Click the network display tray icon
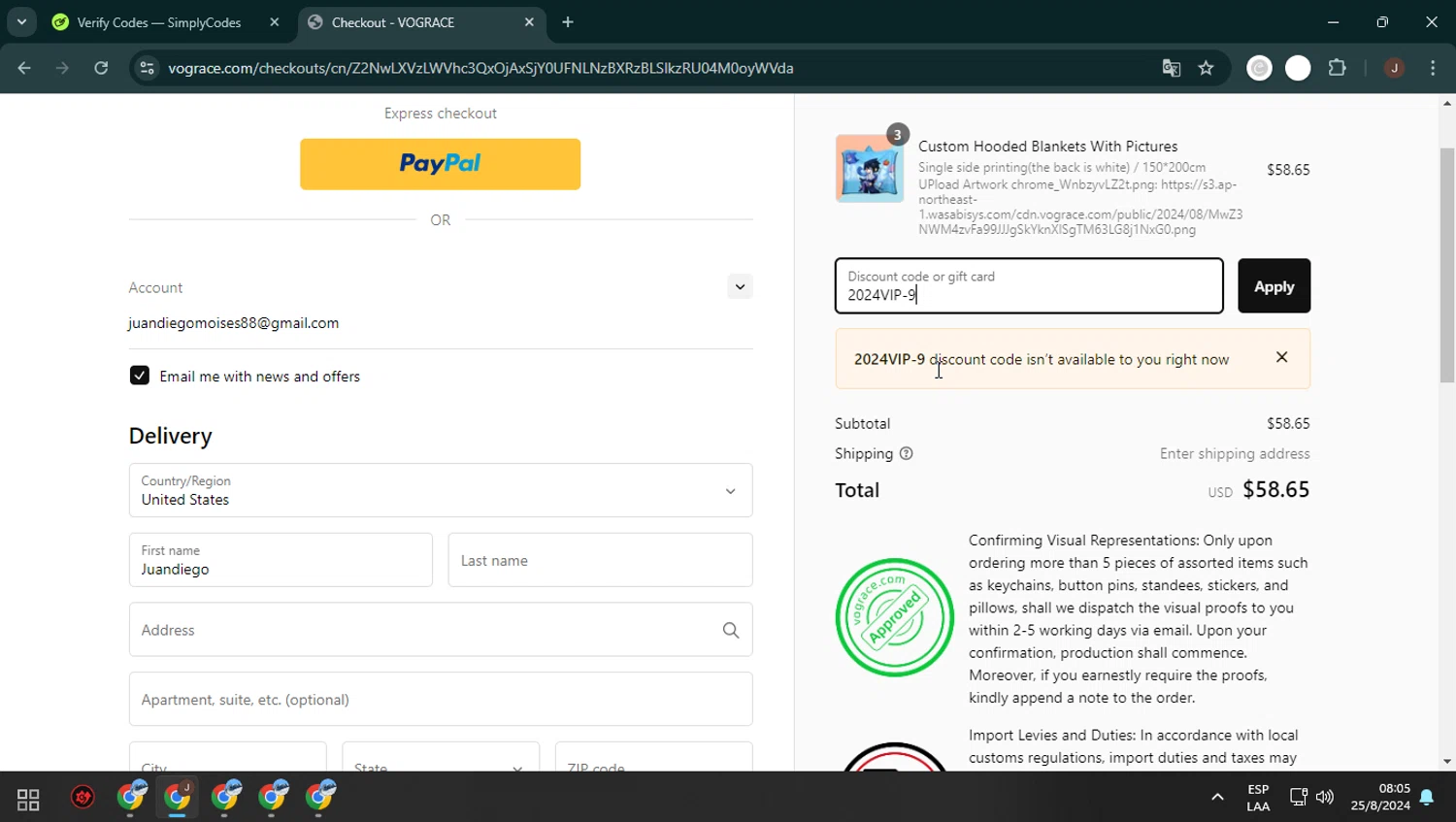1456x822 pixels. [x=1298, y=797]
